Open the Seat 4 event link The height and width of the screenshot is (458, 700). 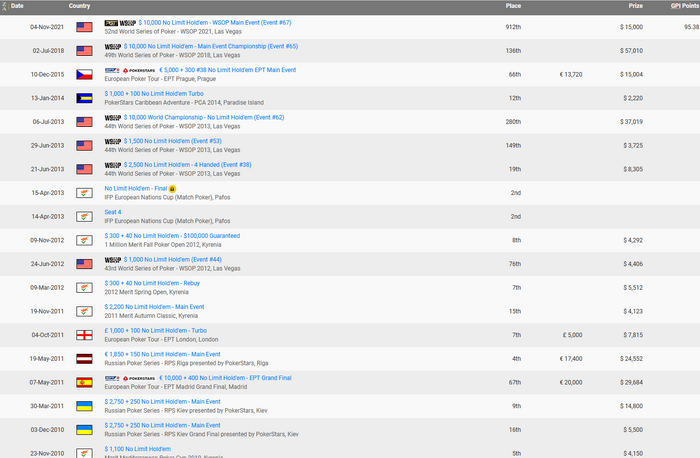(x=113, y=212)
